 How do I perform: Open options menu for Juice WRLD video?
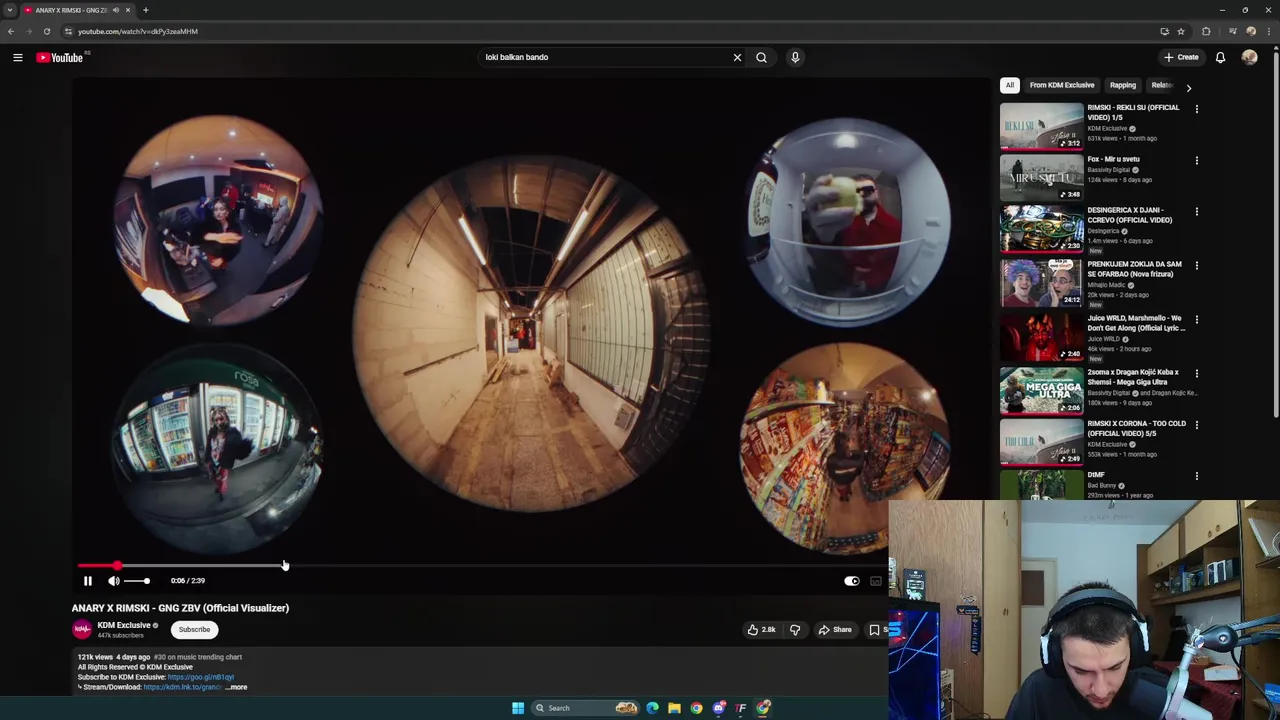pos(1197,320)
